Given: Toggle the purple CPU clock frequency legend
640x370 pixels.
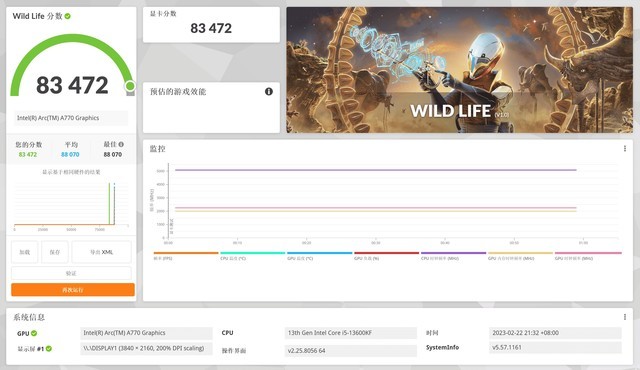Looking at the screenshot, I should 453,253.
